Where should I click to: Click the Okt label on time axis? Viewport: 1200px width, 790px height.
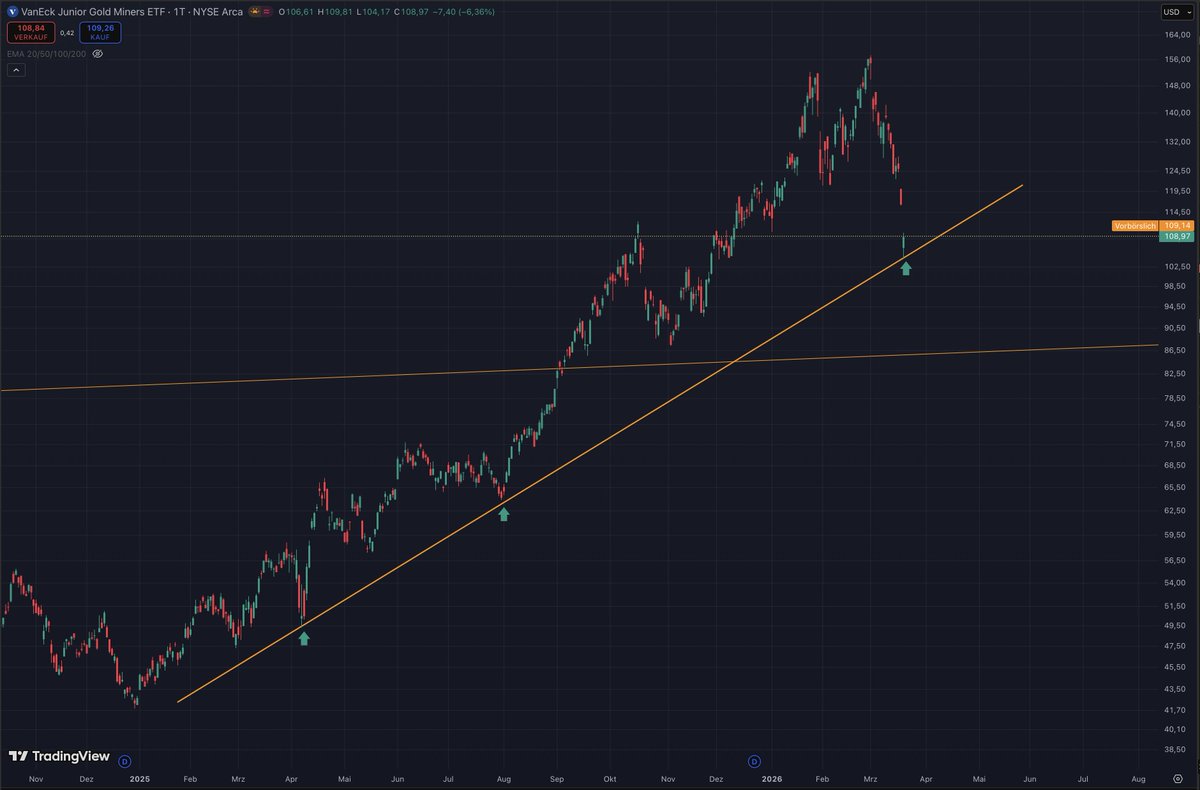tap(610, 778)
